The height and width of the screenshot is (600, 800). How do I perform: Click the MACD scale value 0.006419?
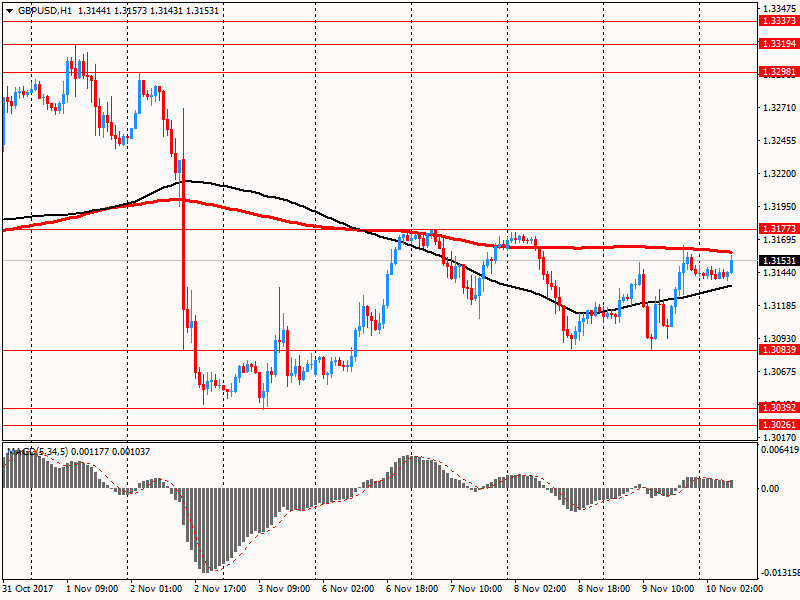tap(780, 450)
